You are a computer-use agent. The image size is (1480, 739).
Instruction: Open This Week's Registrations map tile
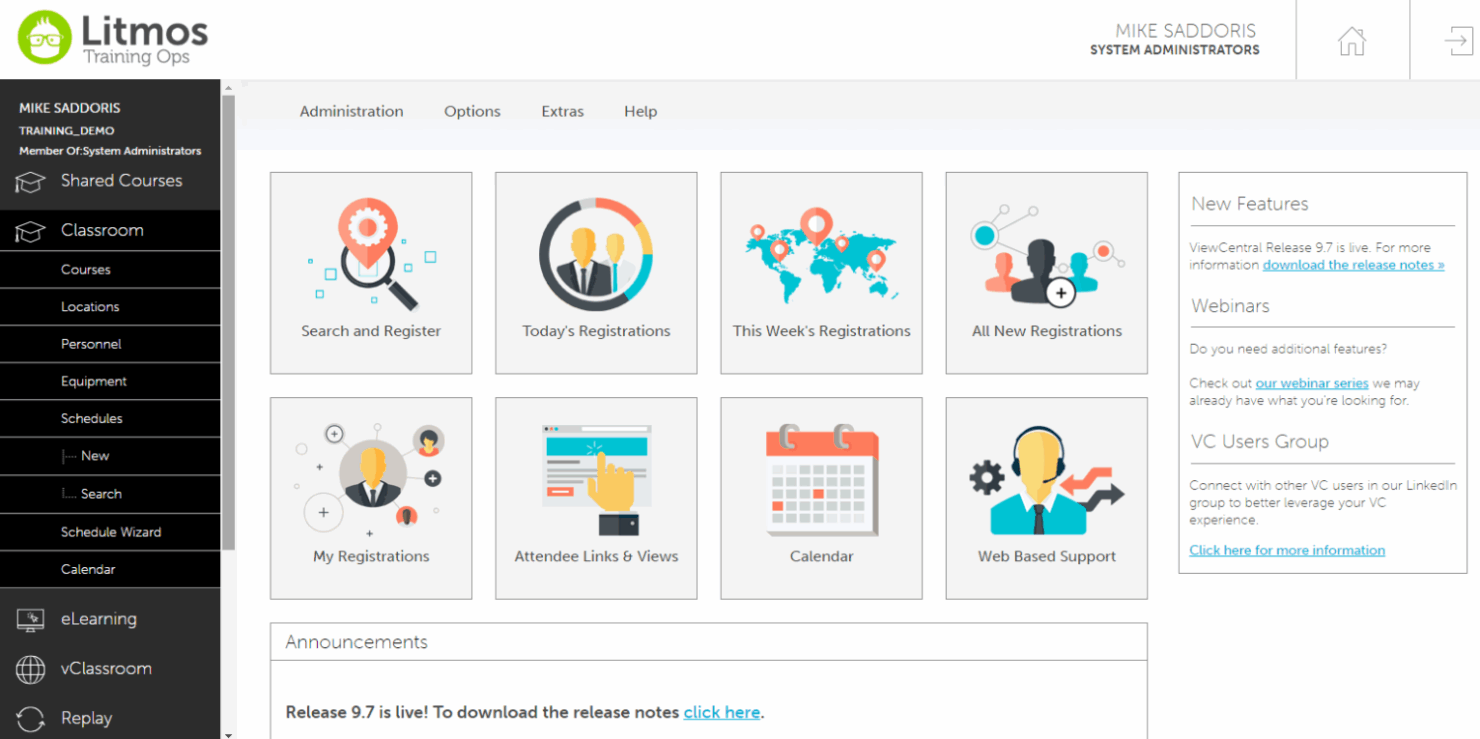[821, 273]
